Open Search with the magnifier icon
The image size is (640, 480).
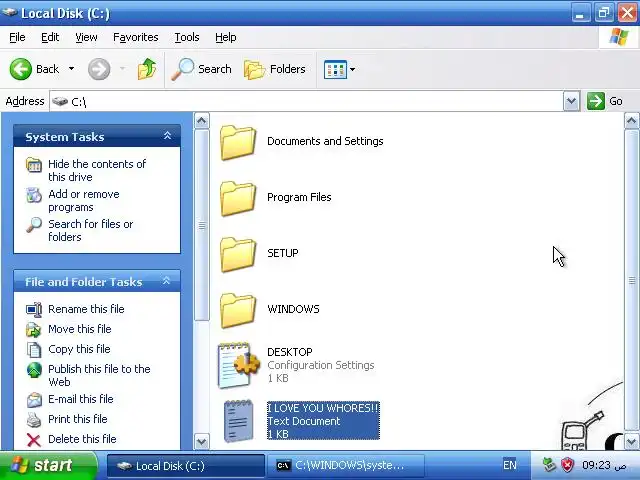tap(182, 69)
